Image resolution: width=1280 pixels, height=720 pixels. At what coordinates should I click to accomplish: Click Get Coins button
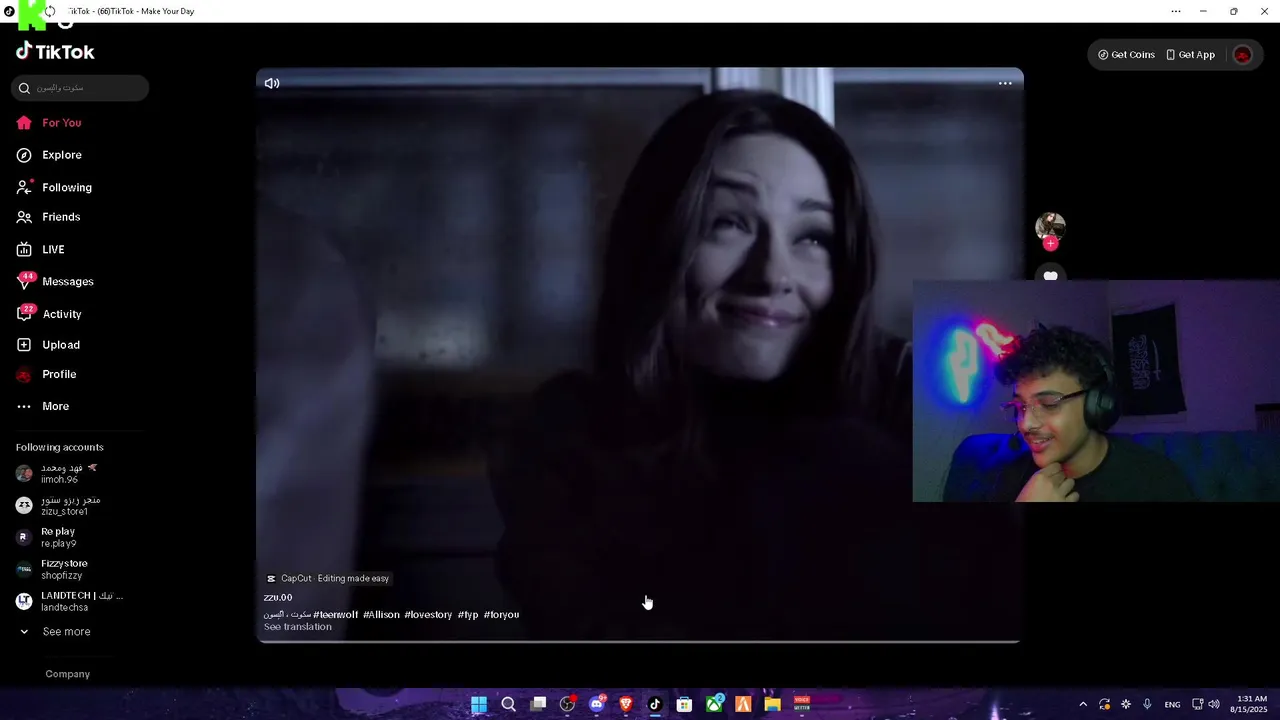pyautogui.click(x=1126, y=55)
